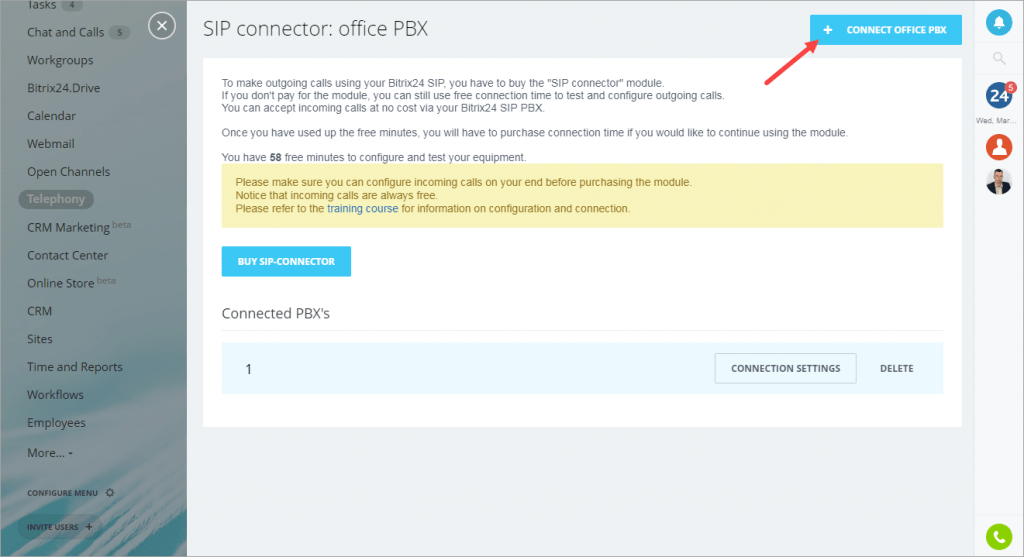This screenshot has height=557, width=1024.
Task: Select Telephony in the left menu
Action: click(56, 199)
